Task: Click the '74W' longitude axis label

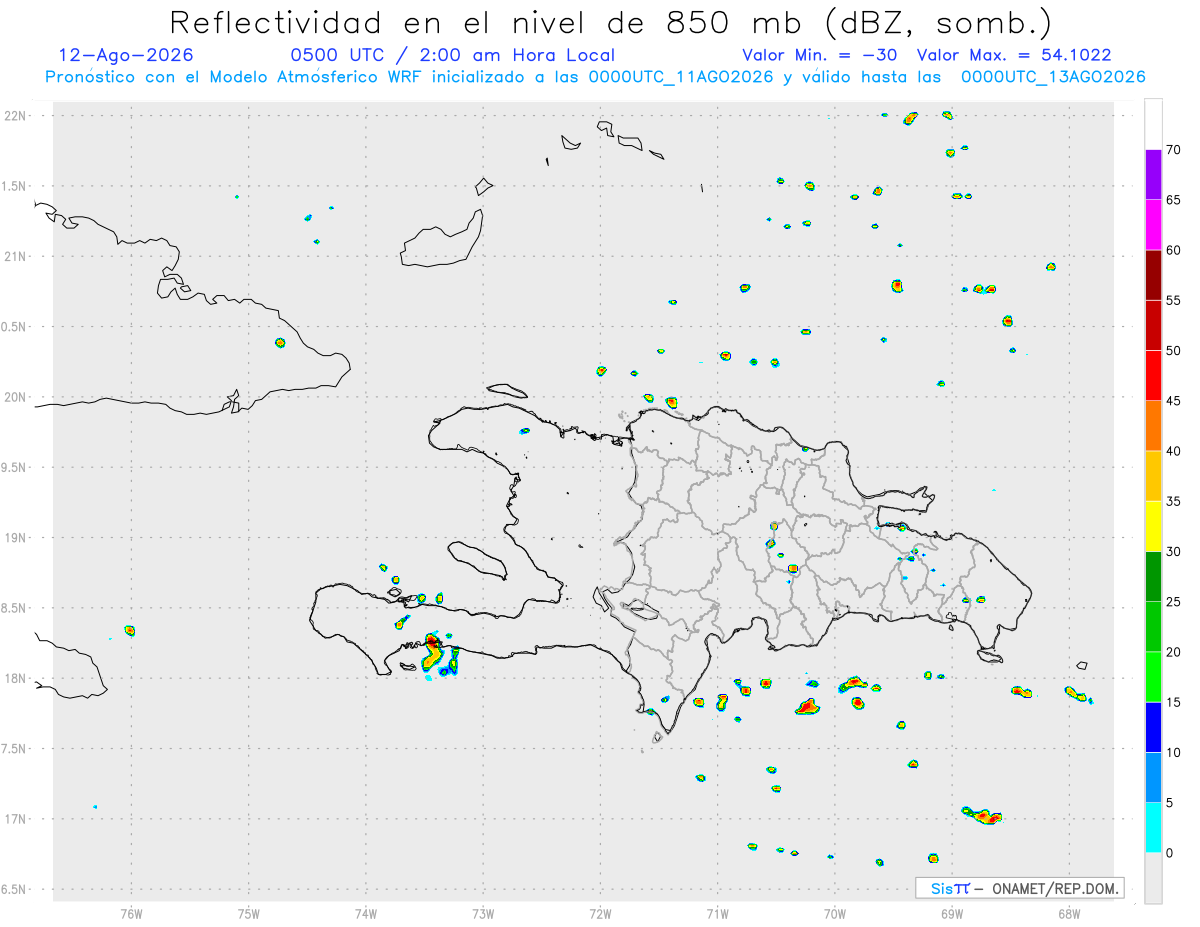Action: point(365,913)
